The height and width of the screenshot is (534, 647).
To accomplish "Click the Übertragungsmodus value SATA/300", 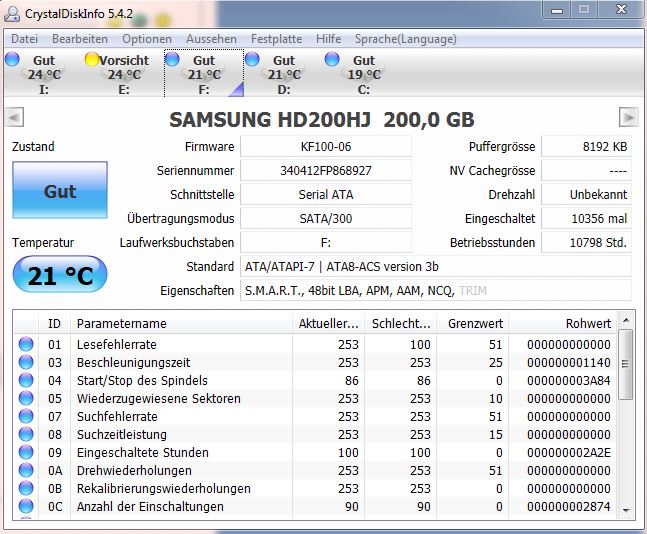I will [326, 218].
